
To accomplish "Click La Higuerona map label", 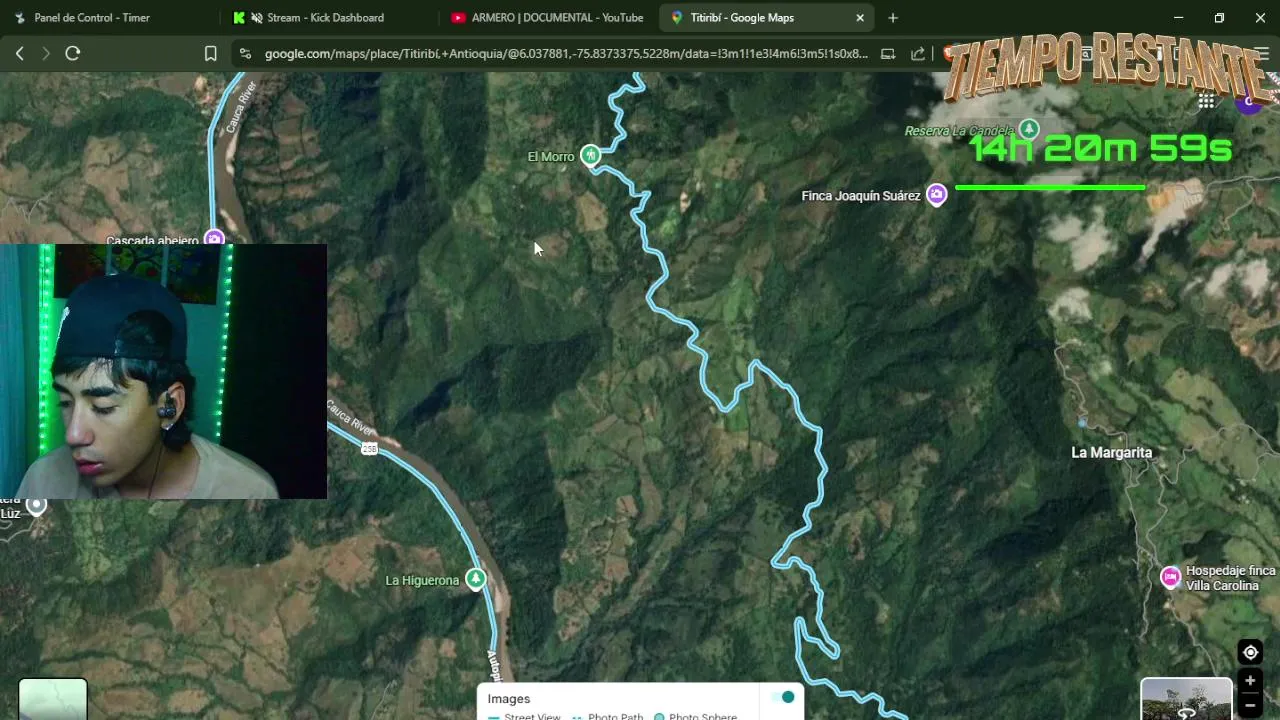I will pyautogui.click(x=422, y=581).
